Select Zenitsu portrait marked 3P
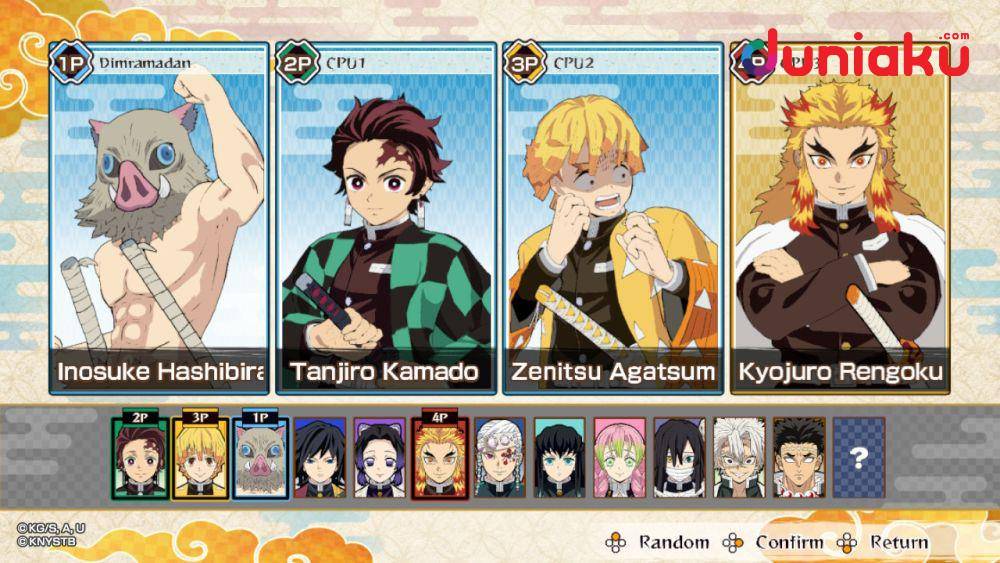The width and height of the screenshot is (1000, 563). click(x=200, y=458)
